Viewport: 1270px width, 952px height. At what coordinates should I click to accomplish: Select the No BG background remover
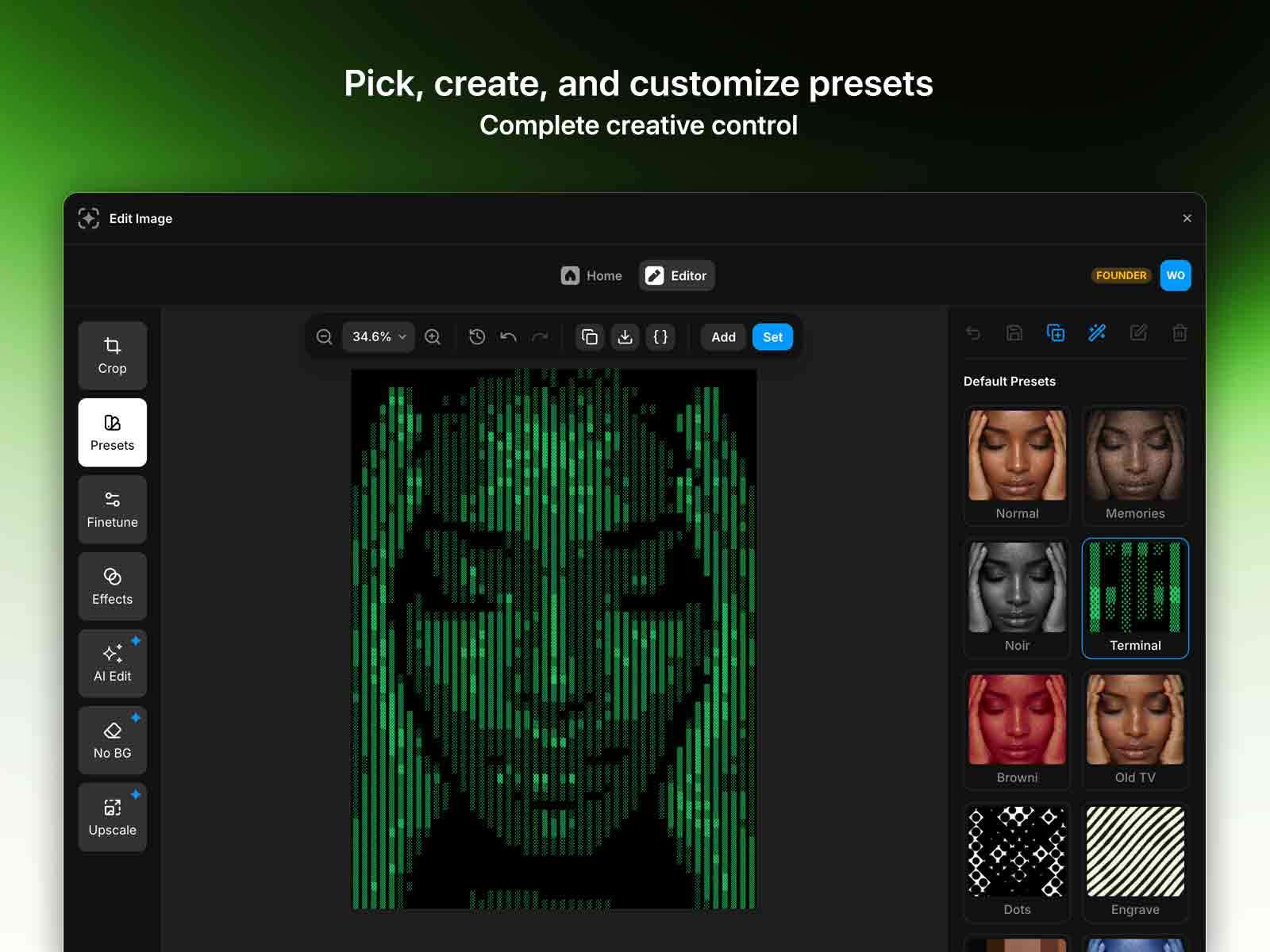(x=112, y=739)
